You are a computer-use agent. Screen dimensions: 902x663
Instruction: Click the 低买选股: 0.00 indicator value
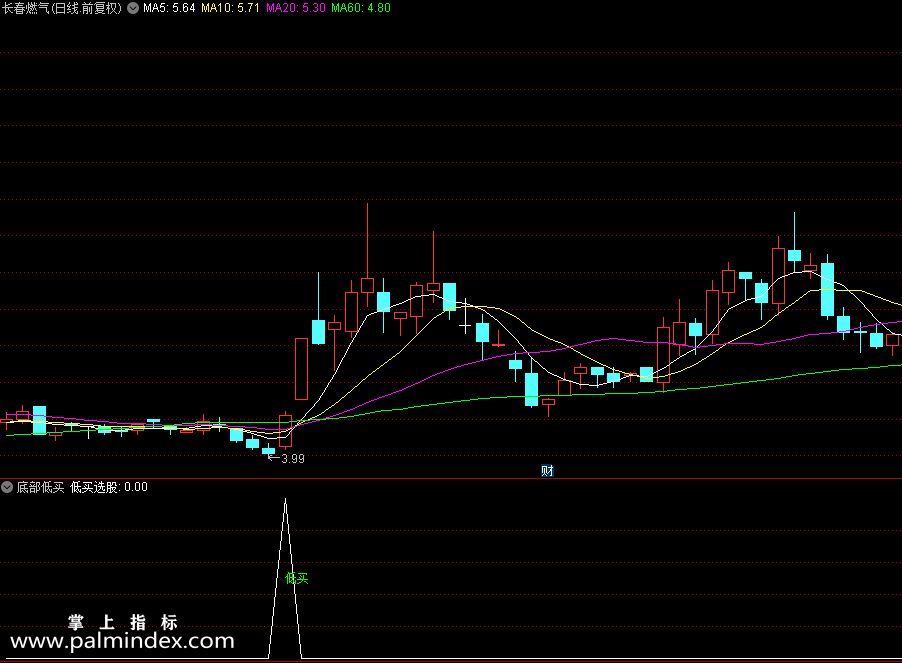(x=109, y=488)
